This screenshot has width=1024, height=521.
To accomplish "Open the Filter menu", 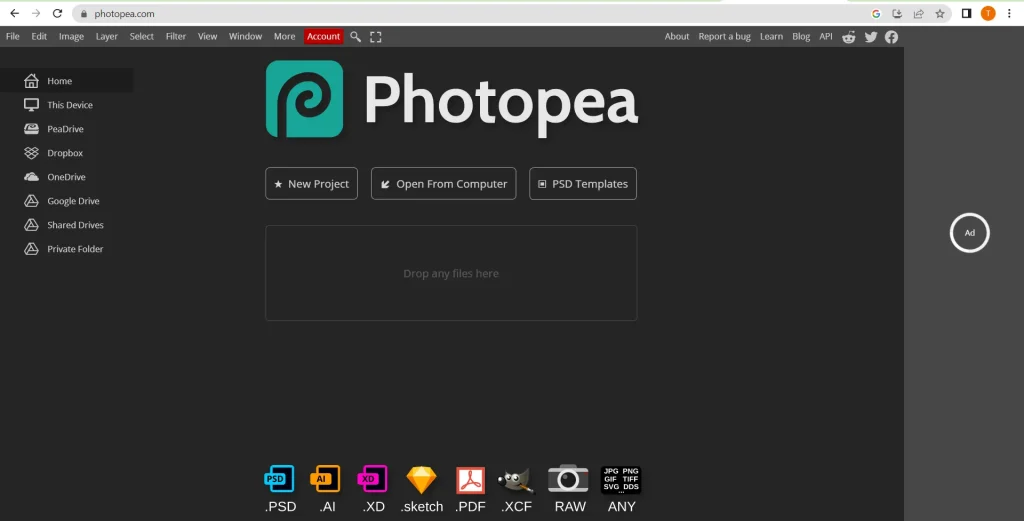I will pyautogui.click(x=176, y=37).
